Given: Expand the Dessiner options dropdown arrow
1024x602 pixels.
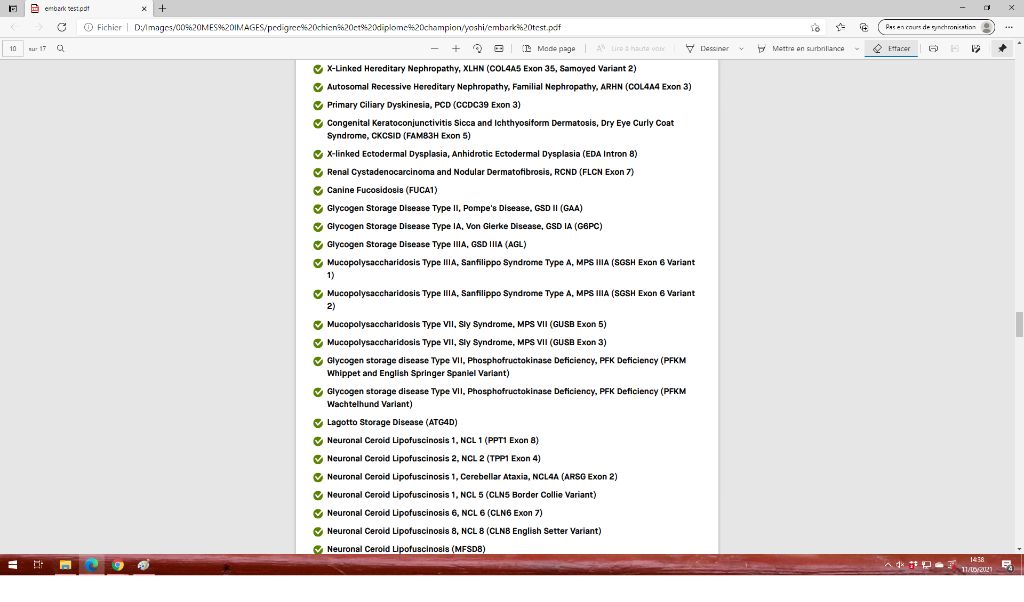Looking at the screenshot, I should 741,48.
